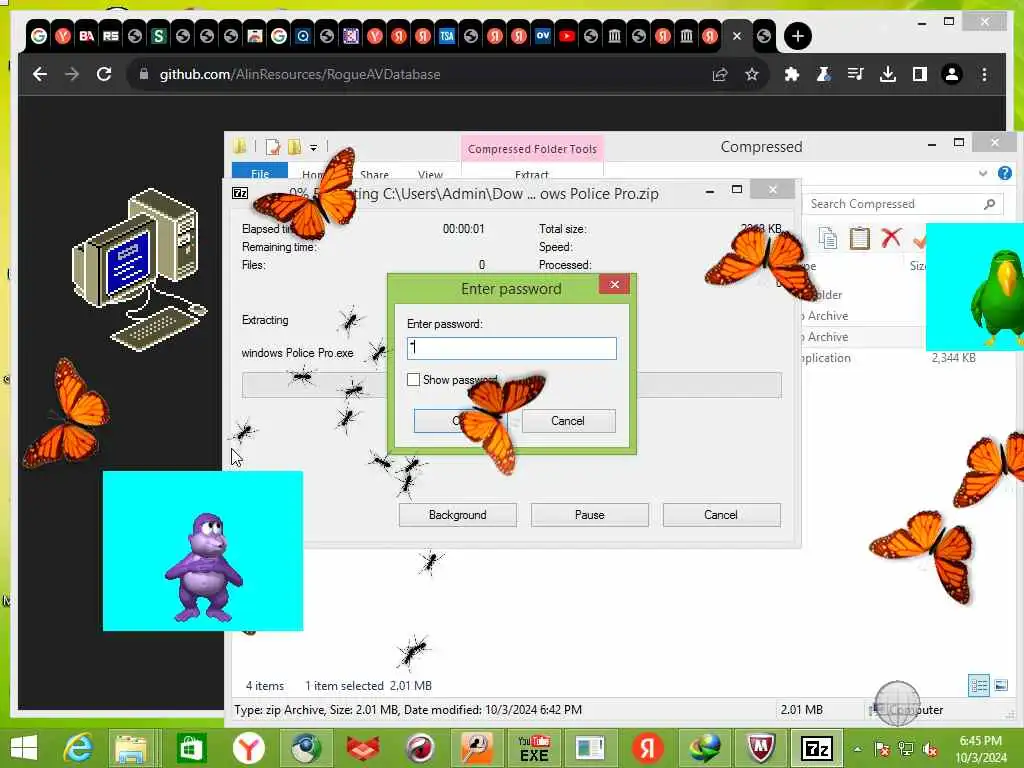Share this page via toolbar icon
This screenshot has height=768, width=1024.
point(720,74)
